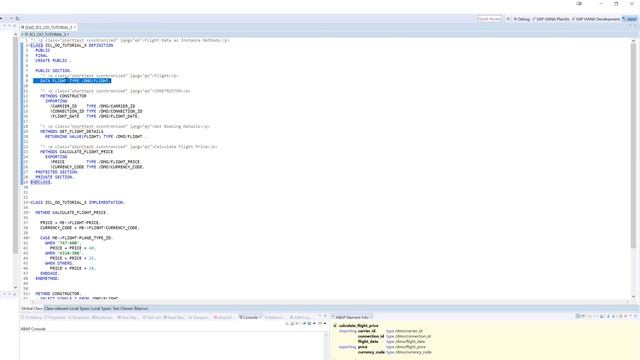Click /dmo/flight_price type link
The width and height of the screenshot is (640, 360).
(x=410, y=347)
